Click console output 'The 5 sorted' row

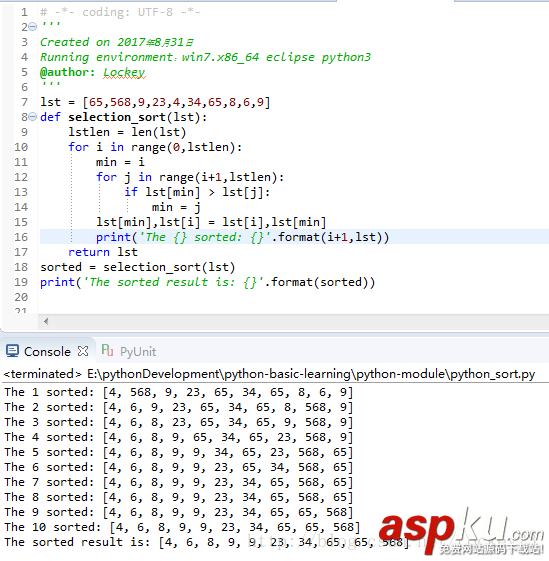pos(179,453)
